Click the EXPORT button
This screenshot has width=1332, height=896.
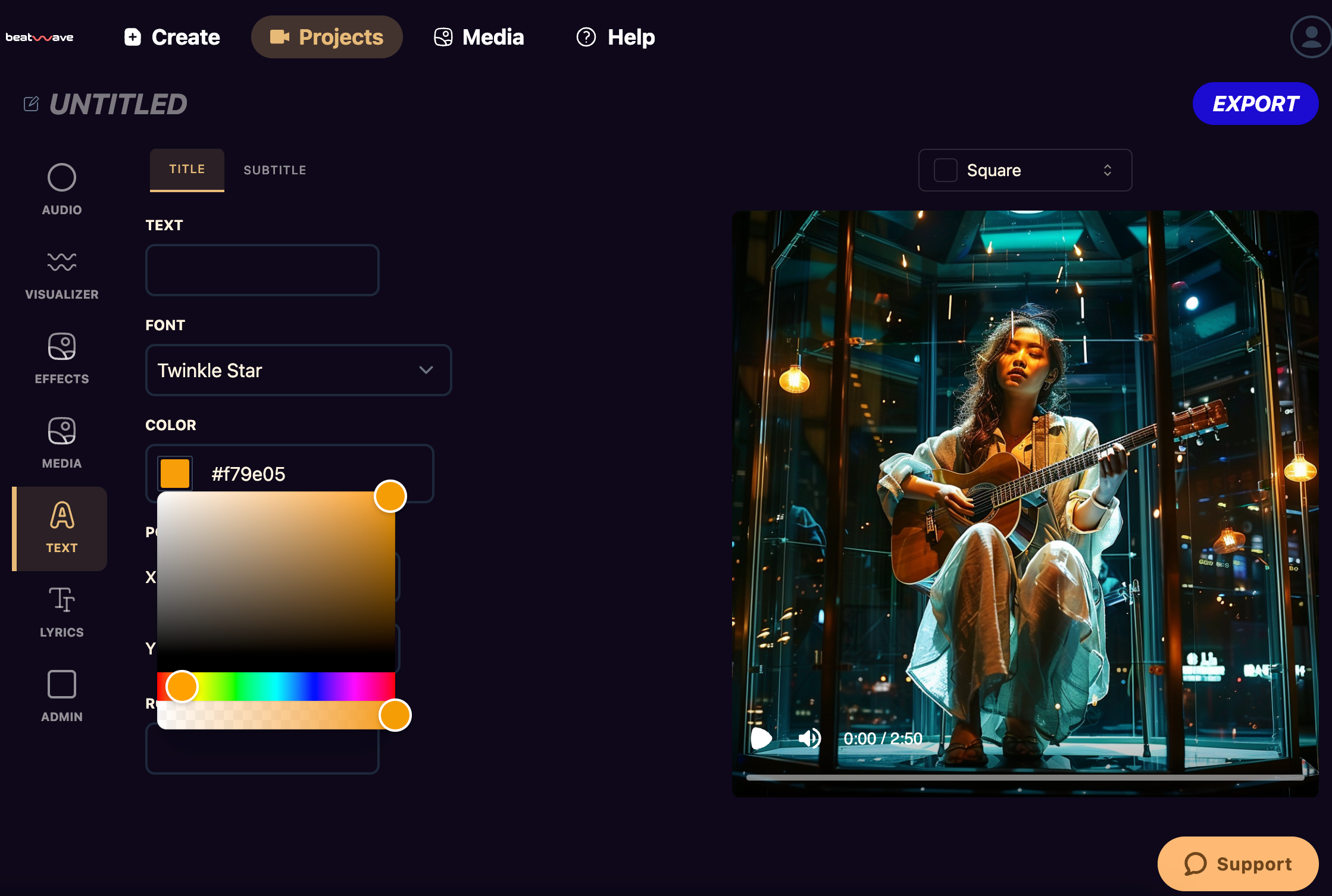[1255, 103]
